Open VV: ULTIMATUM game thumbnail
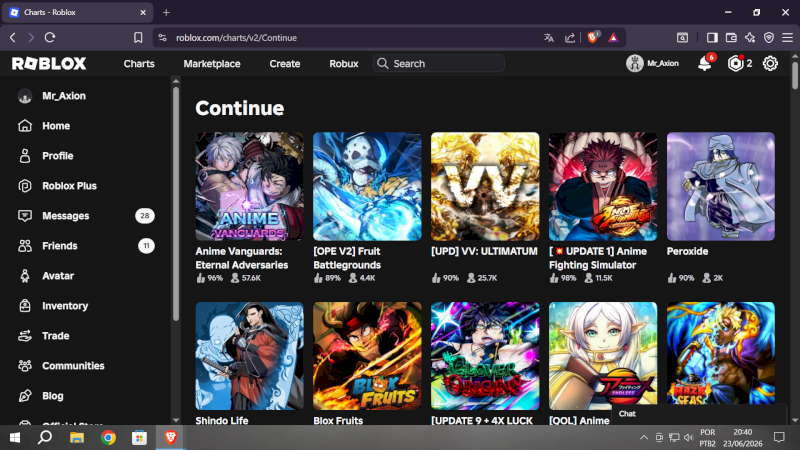This screenshot has width=800, height=450. pyautogui.click(x=485, y=186)
